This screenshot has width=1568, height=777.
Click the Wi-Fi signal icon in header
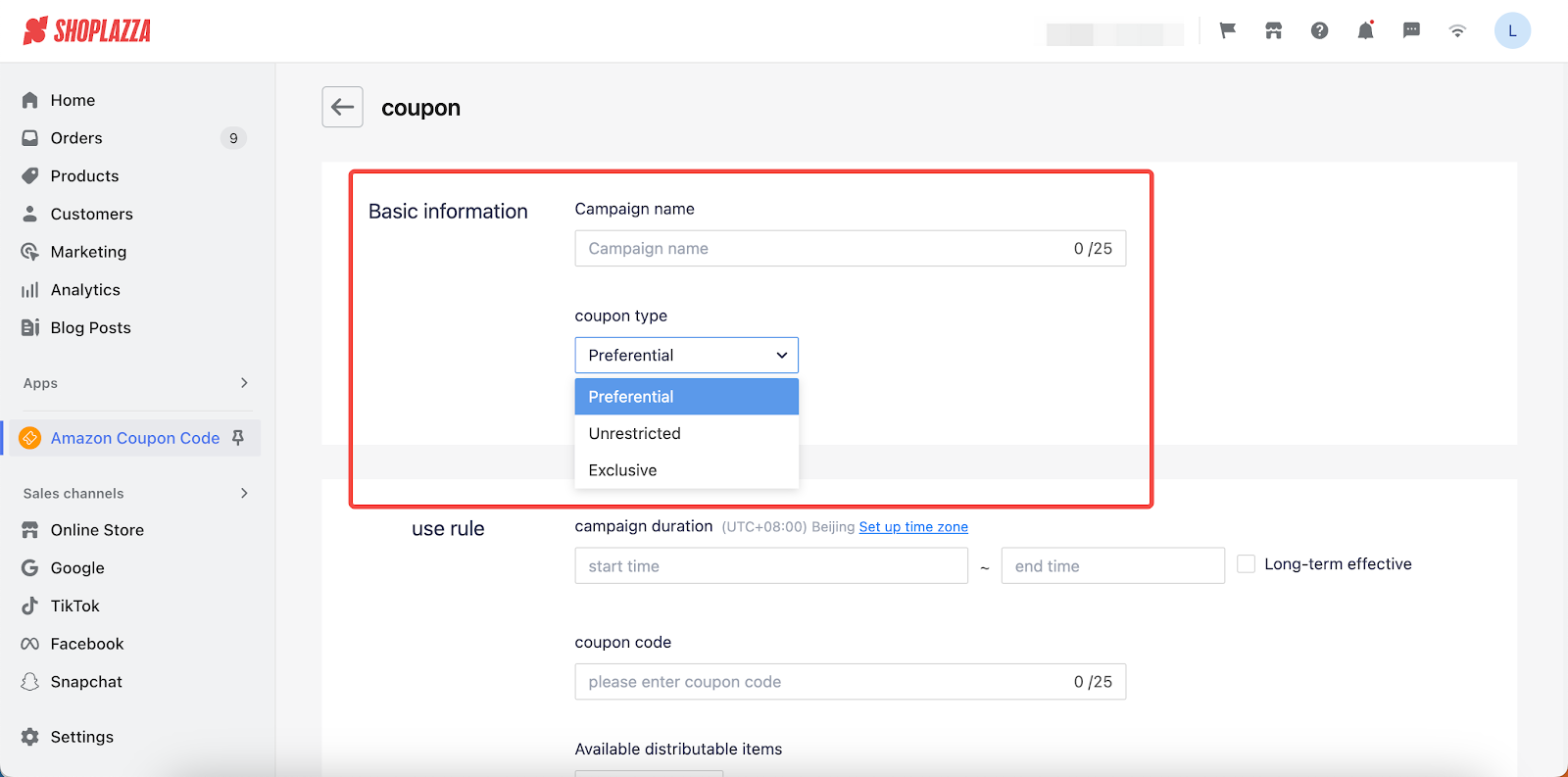[1457, 30]
